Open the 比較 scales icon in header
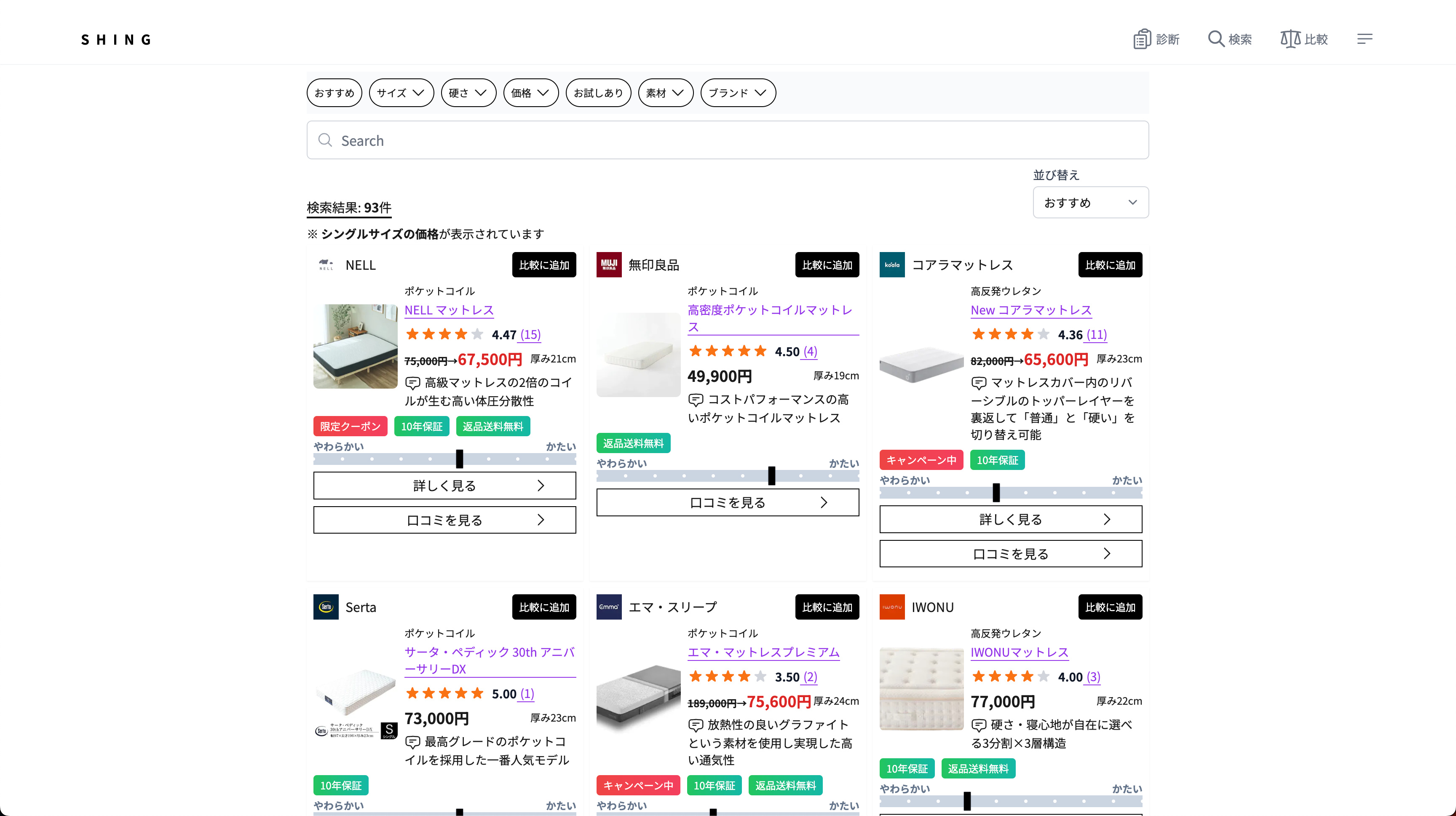This screenshot has width=1456, height=816. 1290,39
